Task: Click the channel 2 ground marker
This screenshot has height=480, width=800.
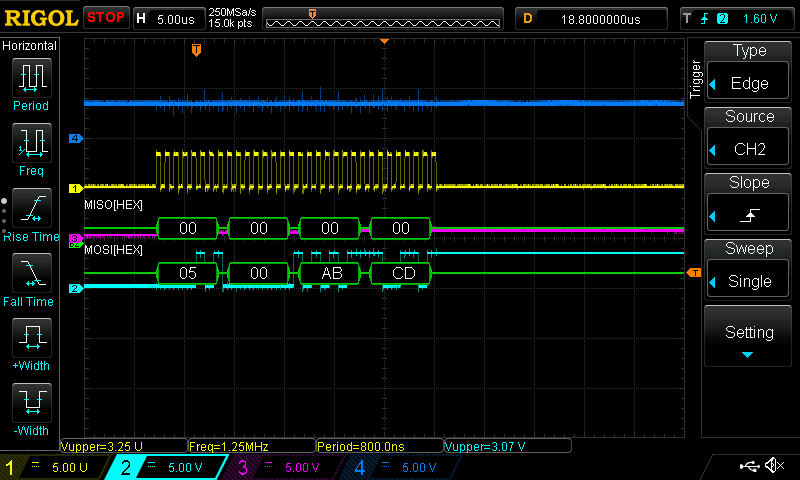Action: pyautogui.click(x=76, y=289)
